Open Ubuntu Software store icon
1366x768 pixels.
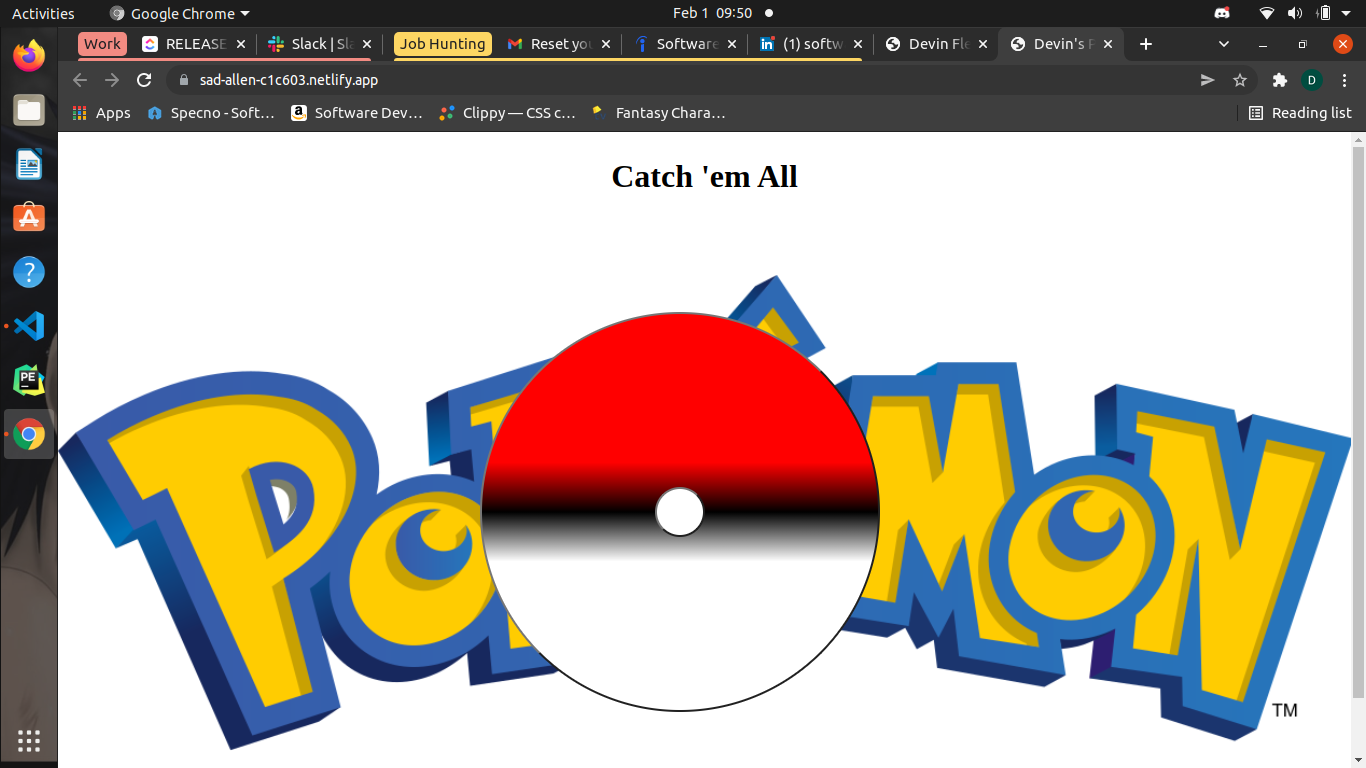[29, 217]
